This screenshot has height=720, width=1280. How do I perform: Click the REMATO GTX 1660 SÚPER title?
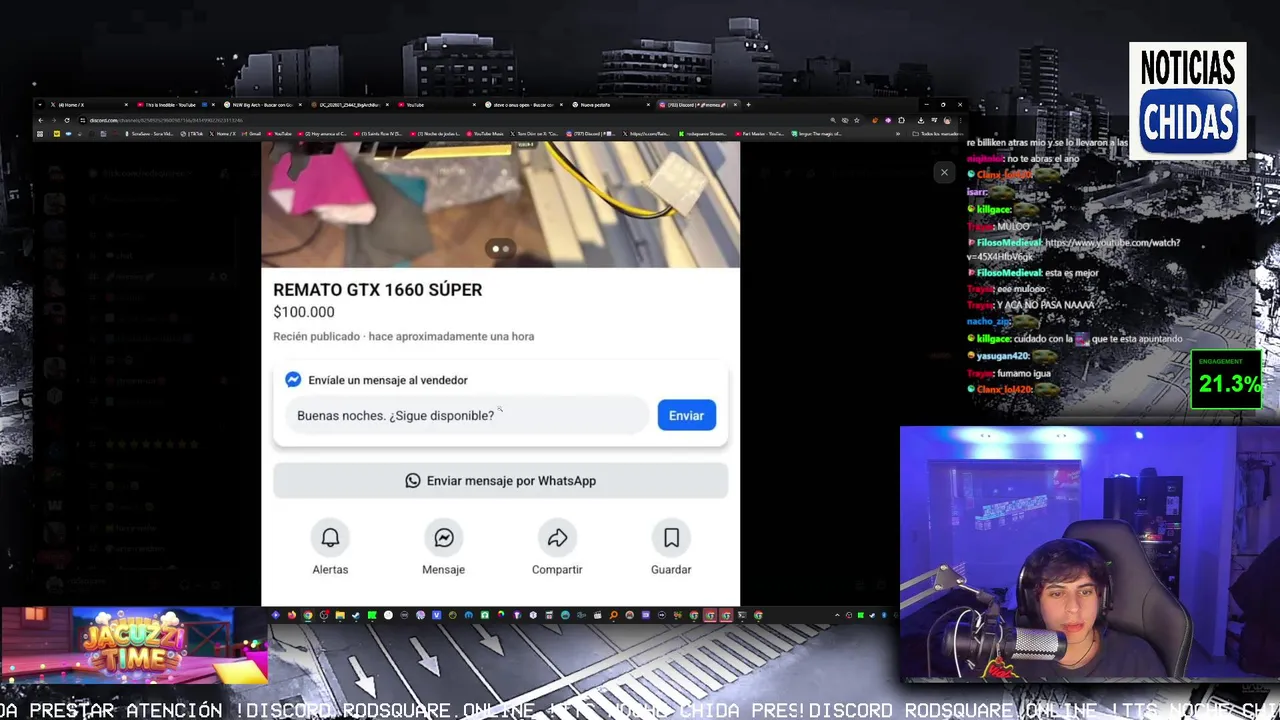(x=378, y=290)
